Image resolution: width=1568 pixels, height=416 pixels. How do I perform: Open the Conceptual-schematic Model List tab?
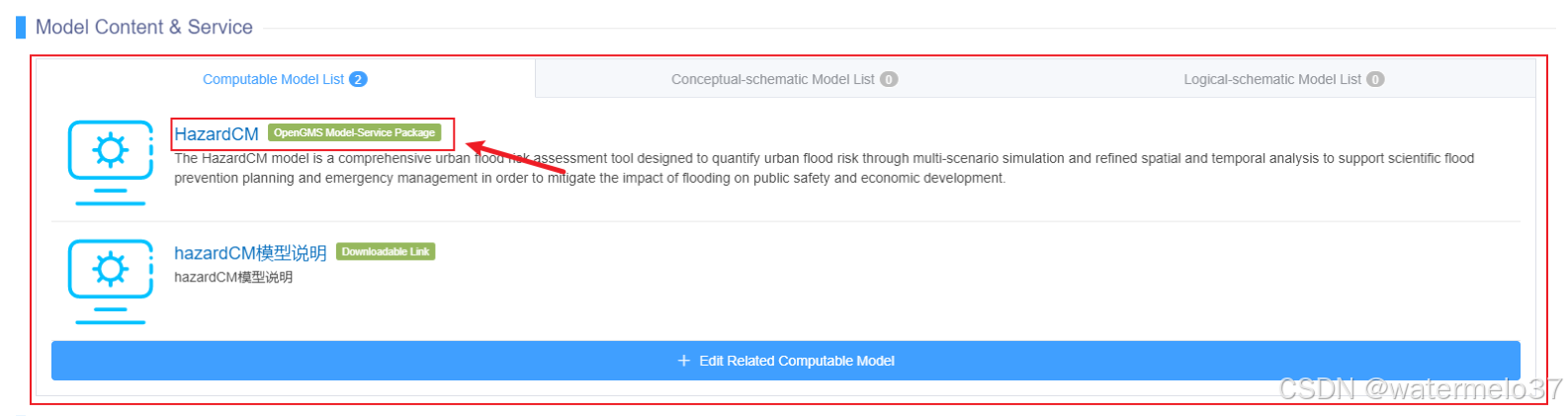(x=772, y=79)
